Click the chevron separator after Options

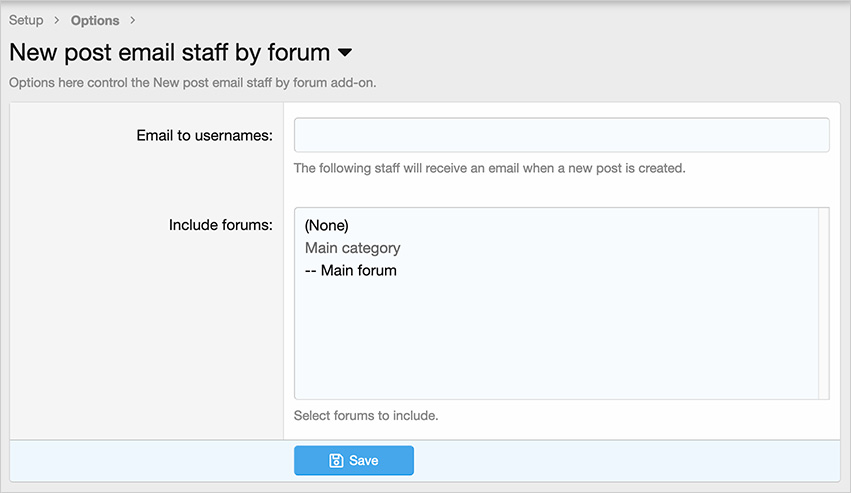click(133, 20)
